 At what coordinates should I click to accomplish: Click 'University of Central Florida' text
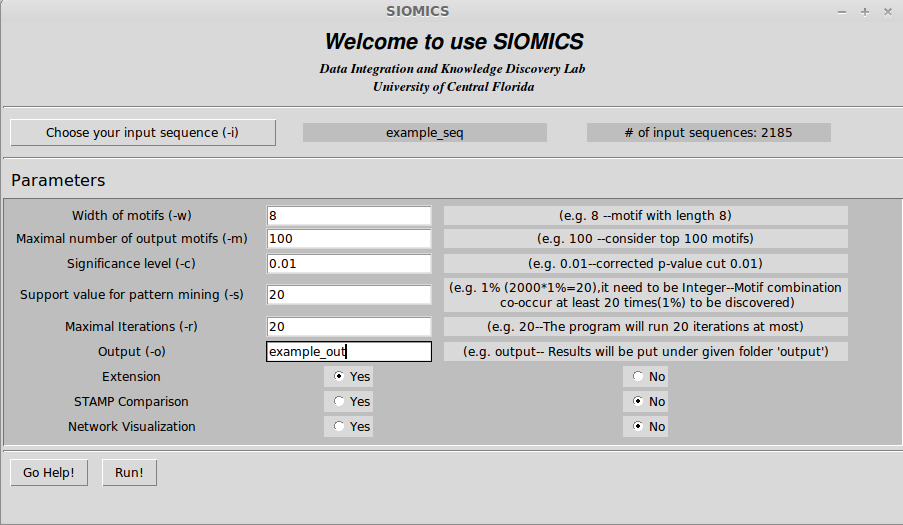453,87
